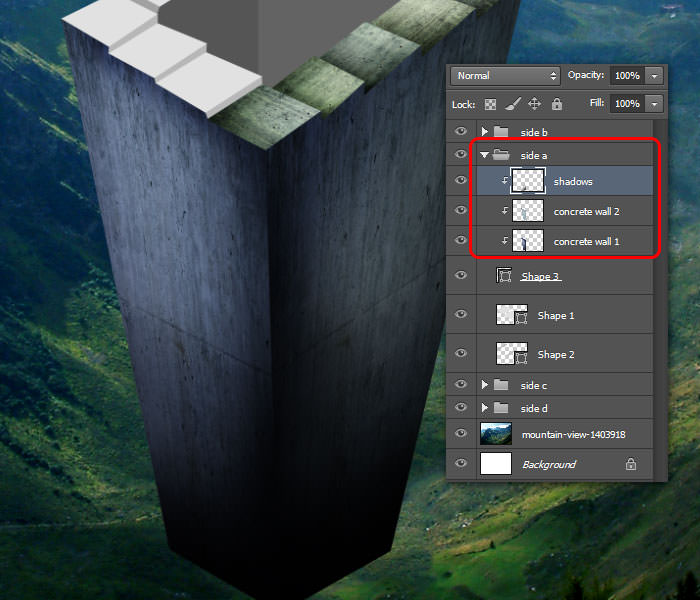Select the Shape 3 layer name

[x=541, y=276]
